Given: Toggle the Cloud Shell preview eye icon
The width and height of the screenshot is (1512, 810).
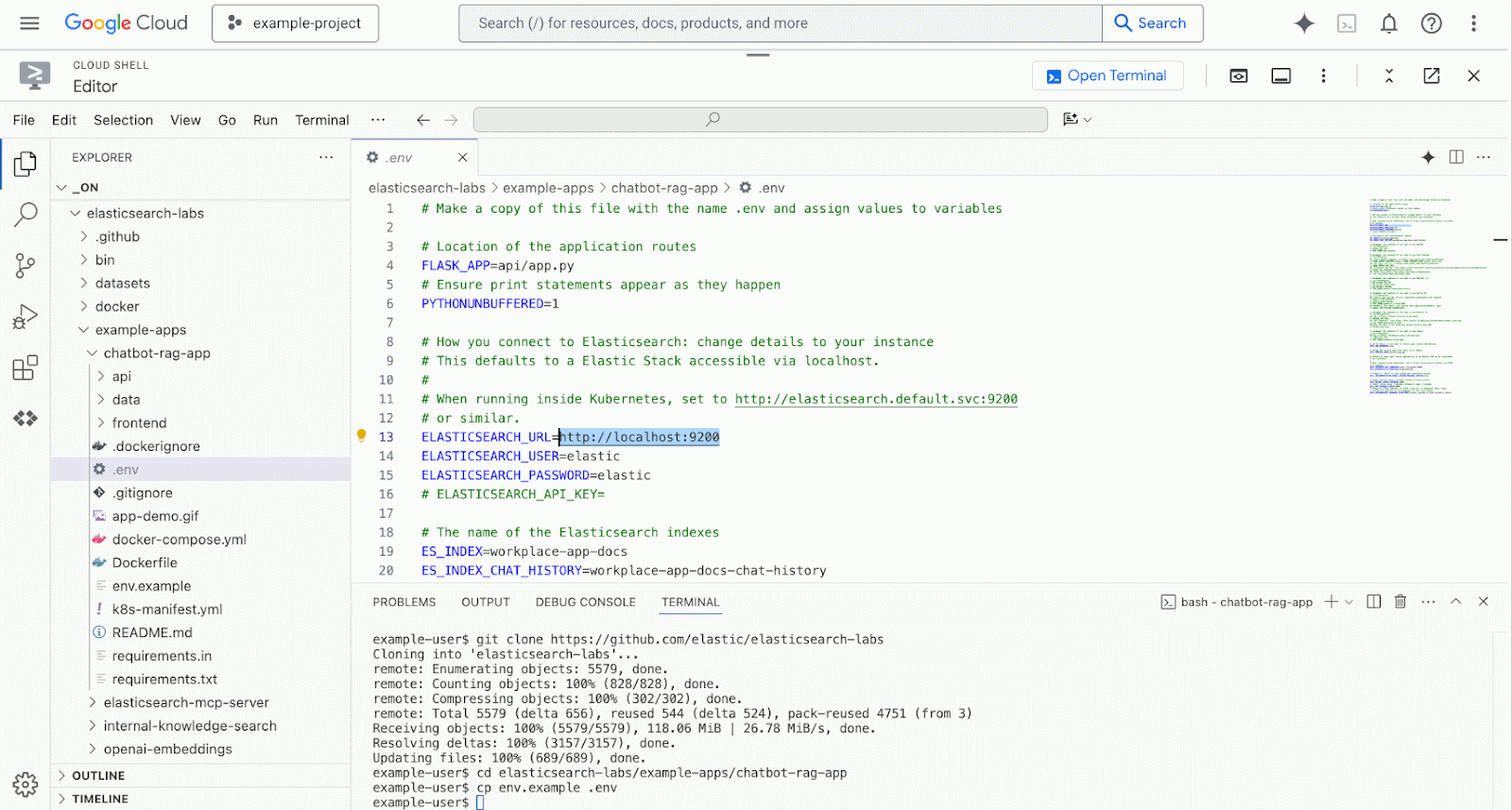Looking at the screenshot, I should point(1238,76).
